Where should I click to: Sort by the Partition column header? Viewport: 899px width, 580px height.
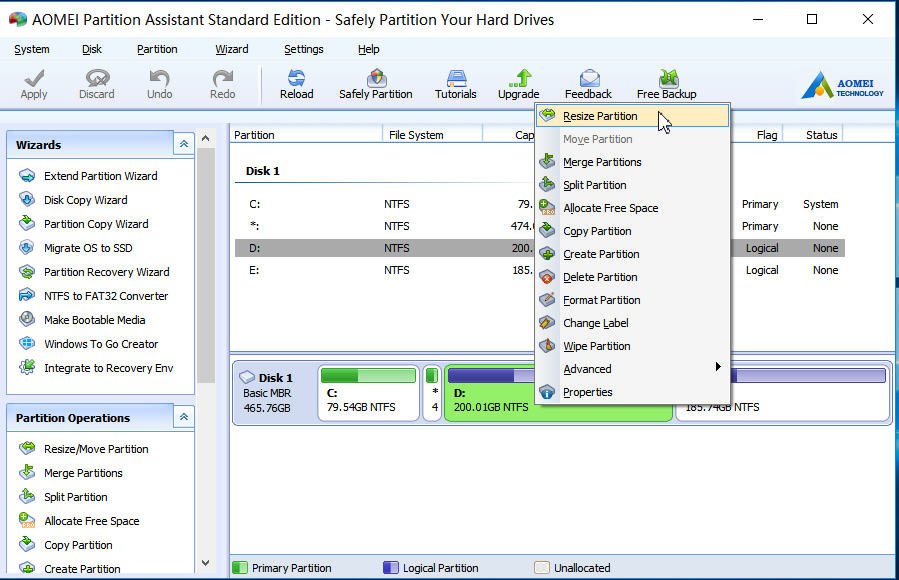(306, 135)
